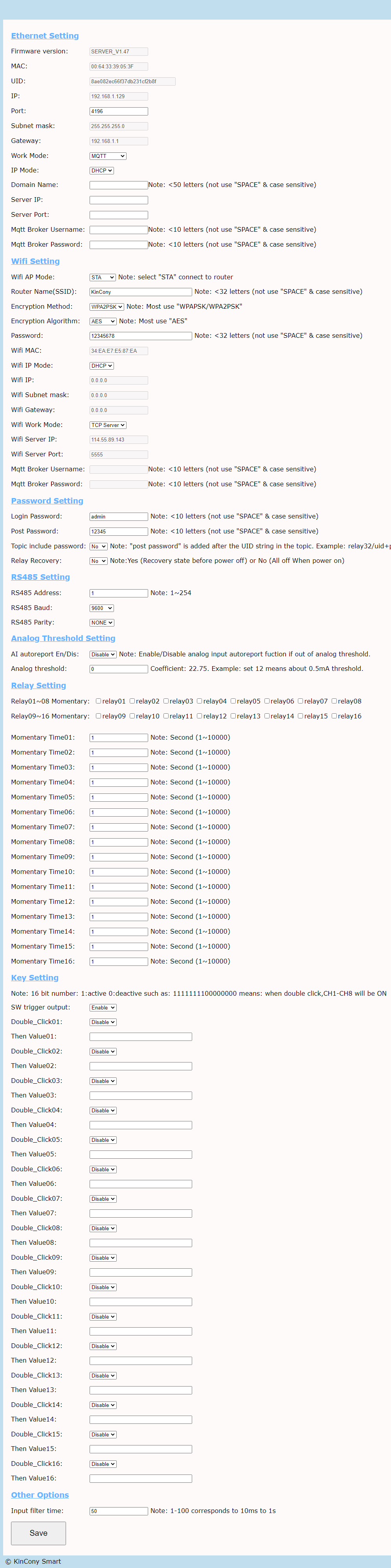
Task: Expand the Ethernet Work Mode dropdown
Action: [x=108, y=156]
